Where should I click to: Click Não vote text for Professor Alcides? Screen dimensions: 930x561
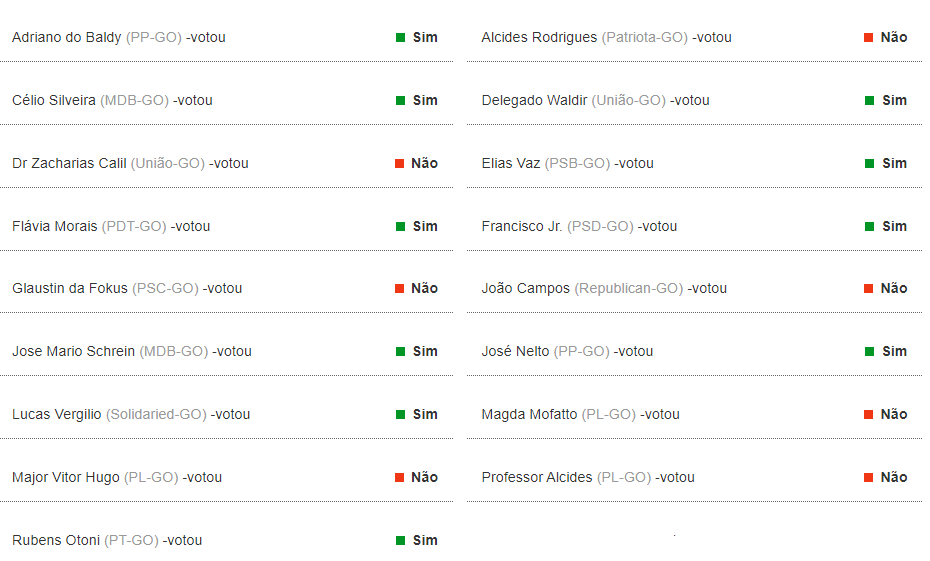tap(894, 478)
